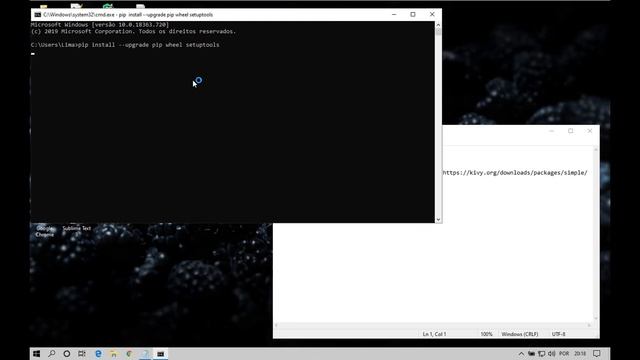This screenshot has height=360, width=640.
Task: Click Ln 1, Col 1 in Notepad status bar
Action: tap(434, 334)
